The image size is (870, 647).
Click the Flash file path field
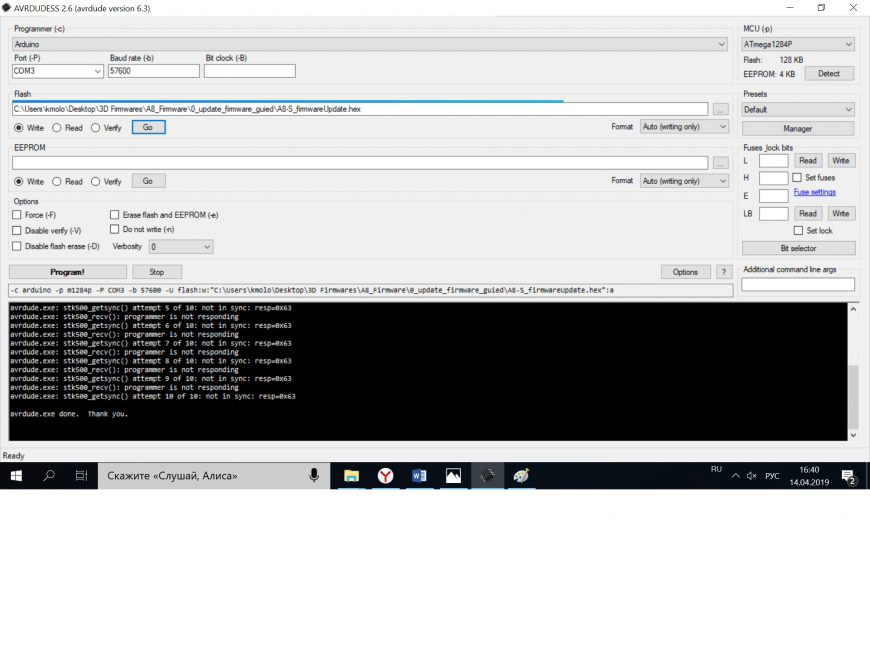tap(360, 109)
